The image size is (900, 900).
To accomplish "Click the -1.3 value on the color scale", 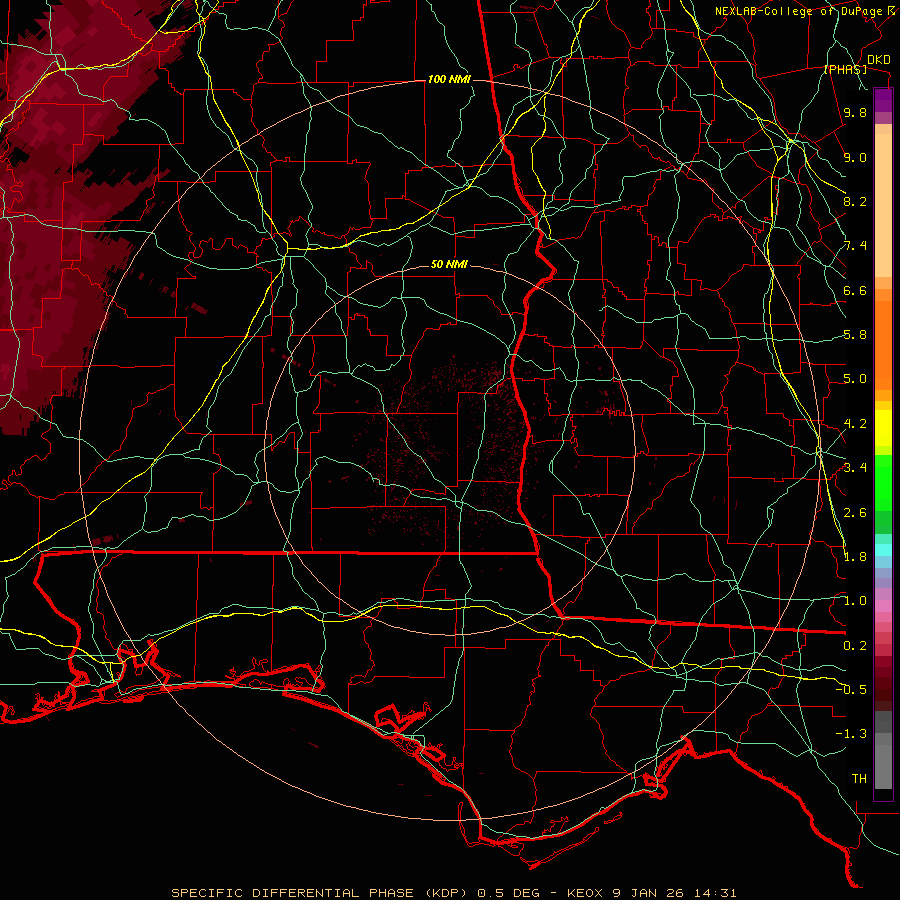I will pos(851,734).
